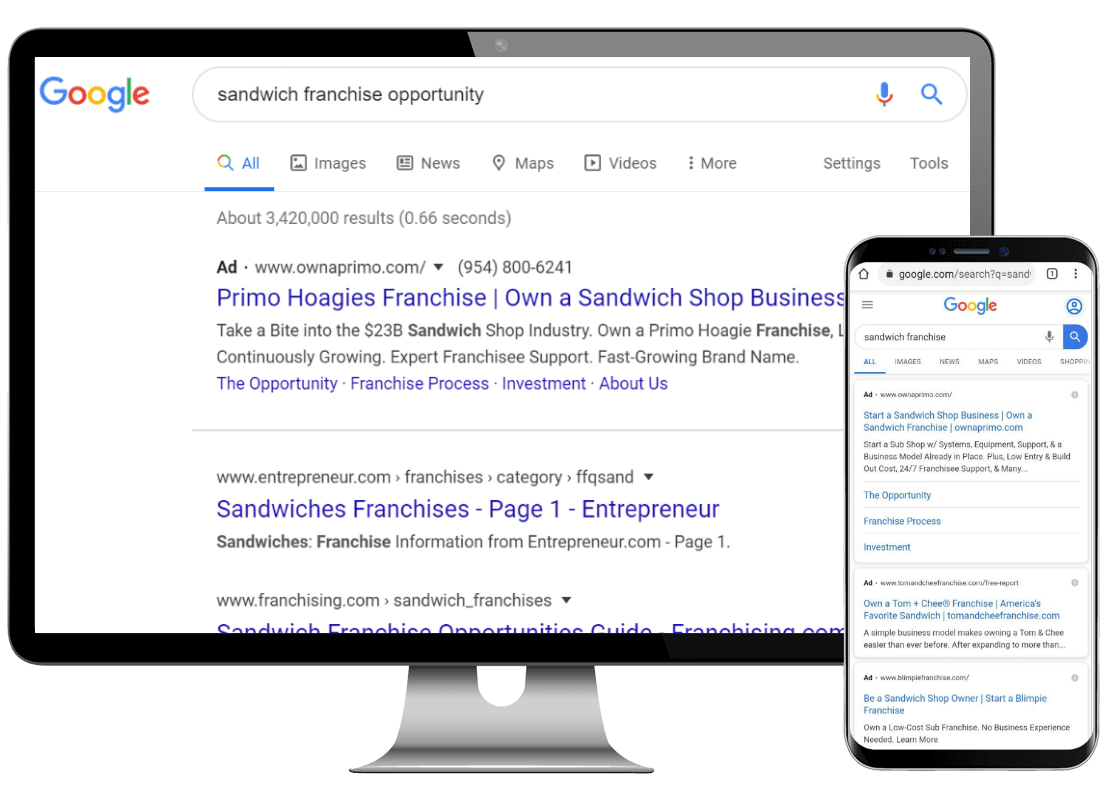Expand the franchising.com result dropdown arrow

[x=566, y=600]
